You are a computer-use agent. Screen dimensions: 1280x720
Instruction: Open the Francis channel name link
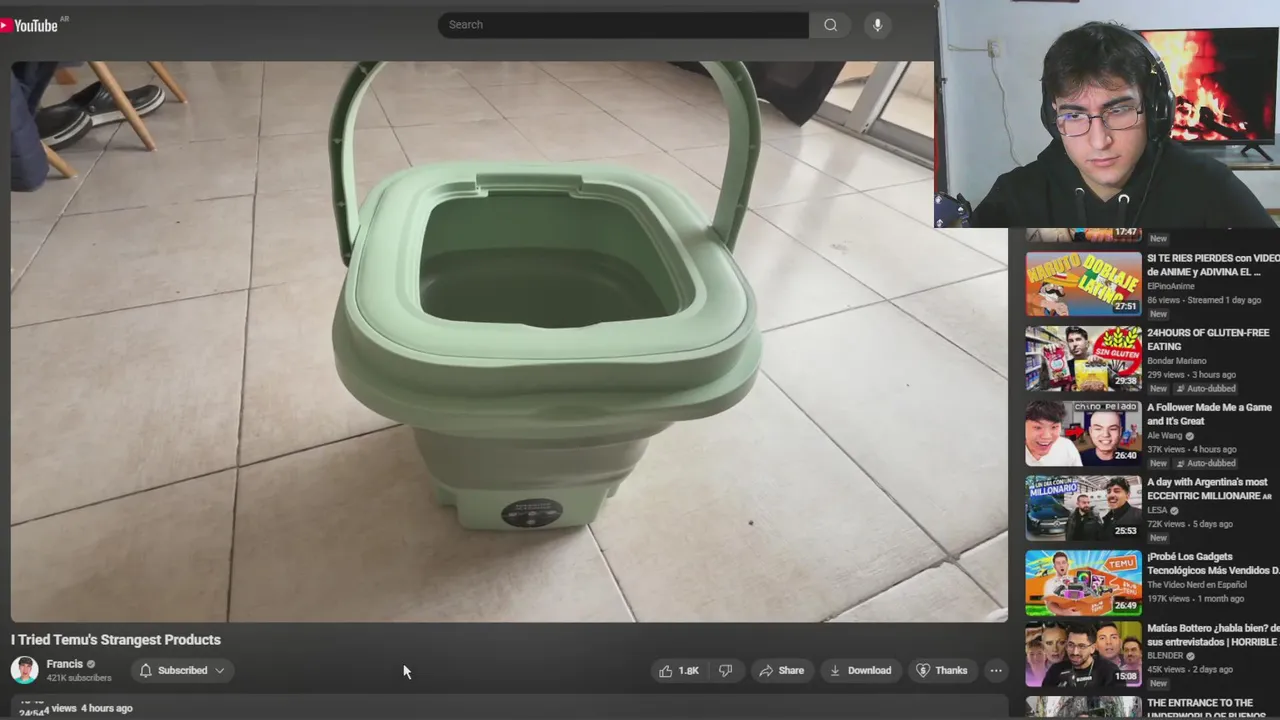click(65, 664)
